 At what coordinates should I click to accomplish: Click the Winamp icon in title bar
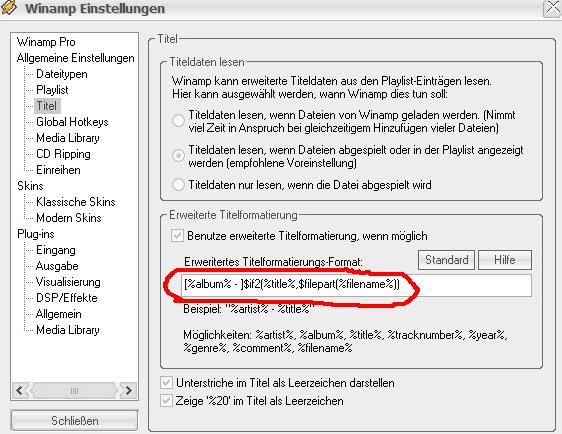click(x=8, y=7)
